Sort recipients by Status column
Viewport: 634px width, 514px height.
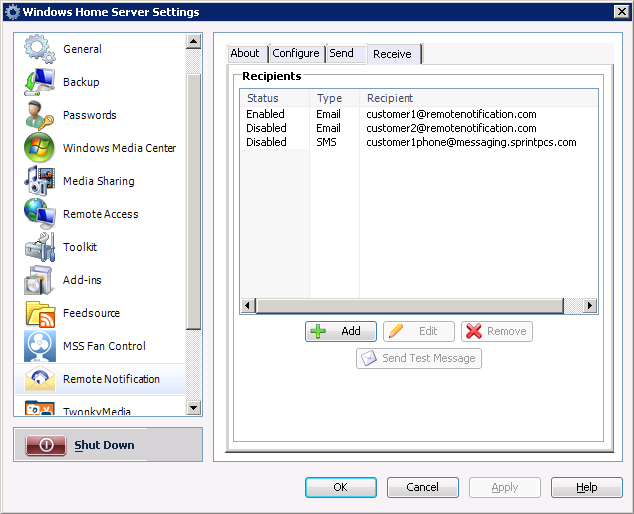coord(275,98)
